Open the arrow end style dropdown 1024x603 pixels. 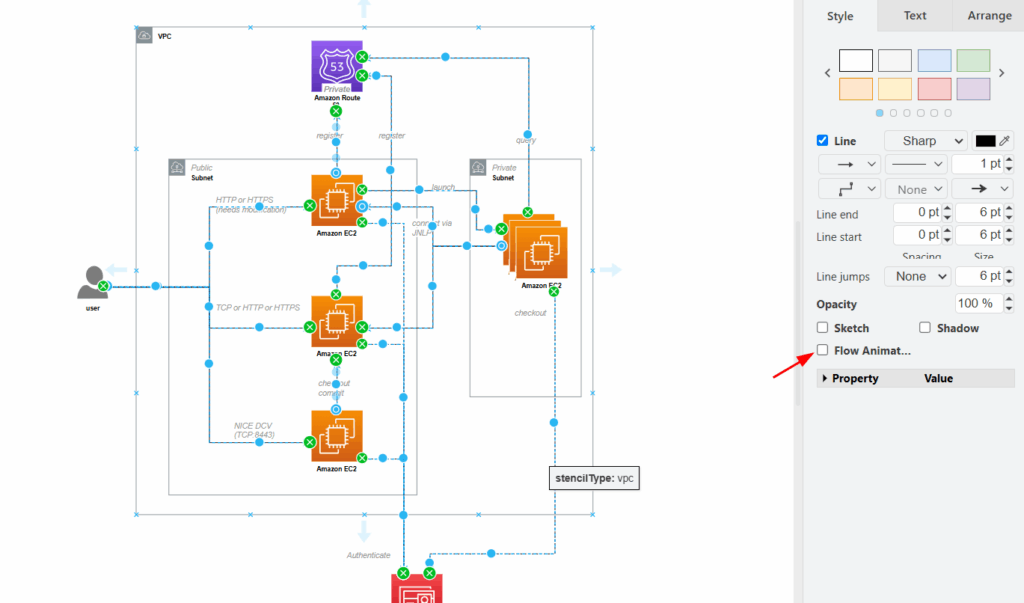pyautogui.click(x=982, y=188)
